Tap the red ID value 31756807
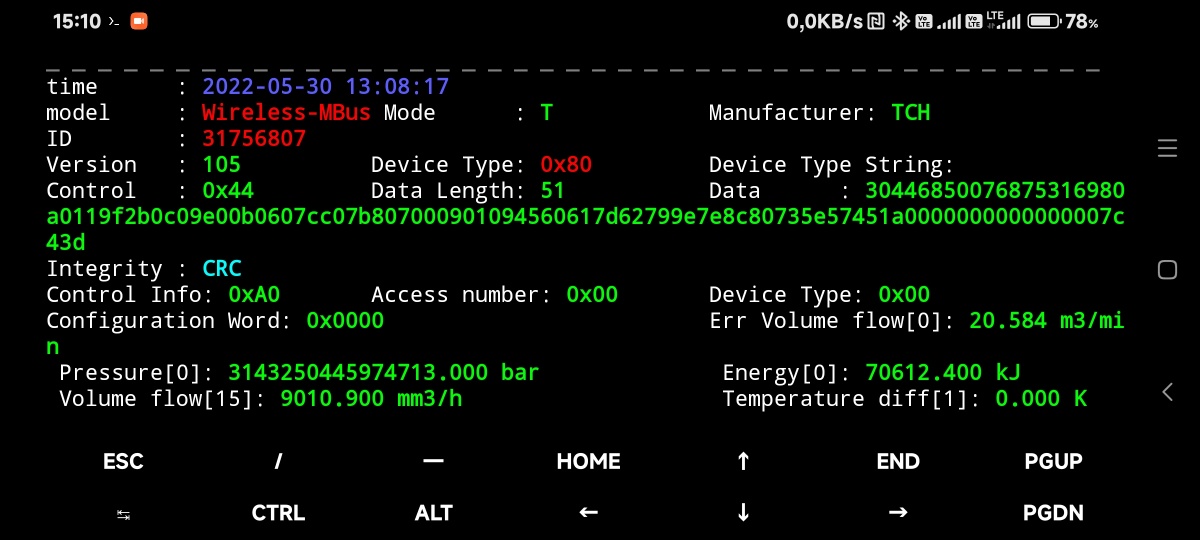 pyautogui.click(x=254, y=139)
